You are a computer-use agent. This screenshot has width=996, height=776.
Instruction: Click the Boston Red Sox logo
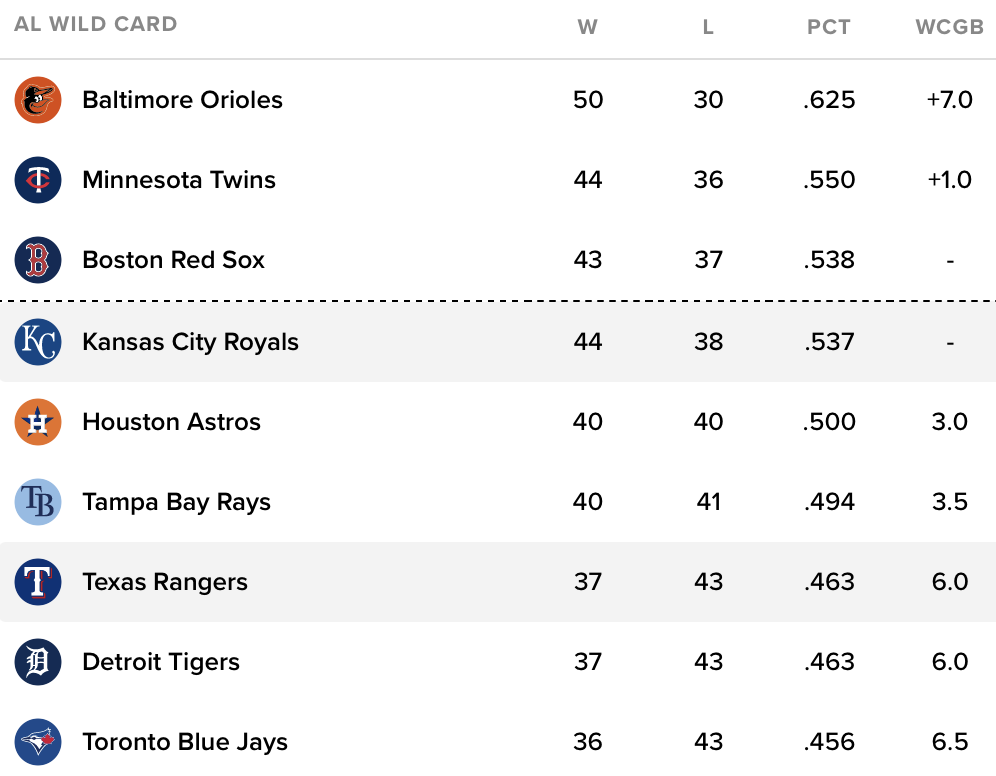pos(38,260)
